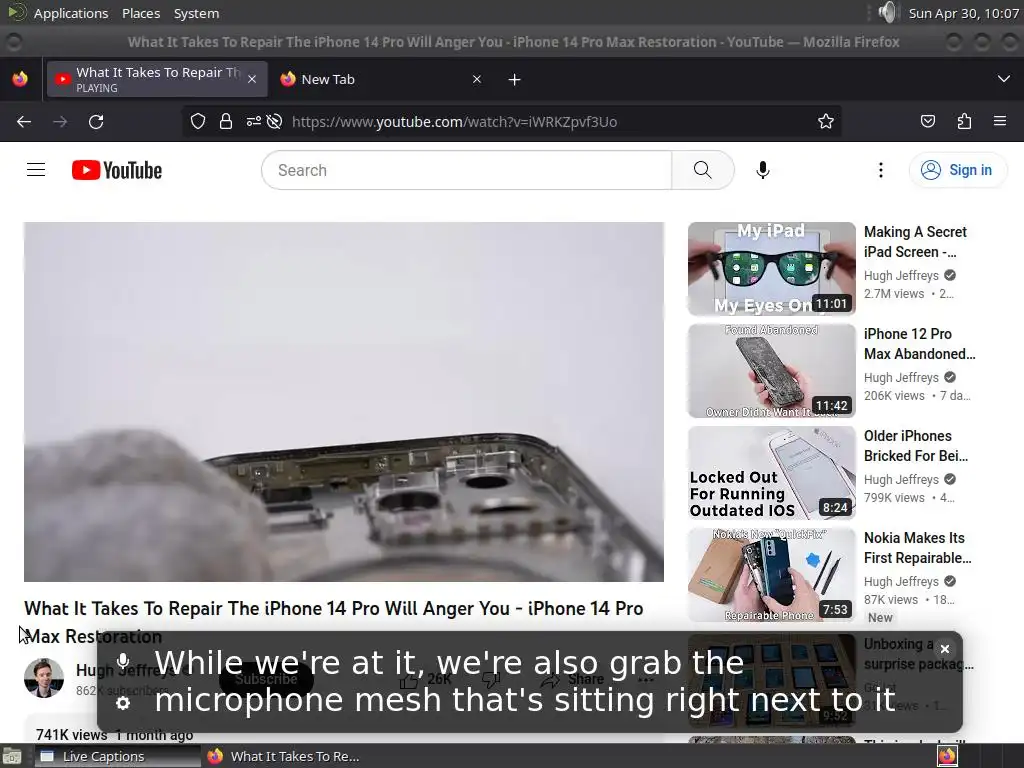Open Nokia QuickFix repairable phone thumbnail
This screenshot has width=1024, height=768.
pos(771,575)
